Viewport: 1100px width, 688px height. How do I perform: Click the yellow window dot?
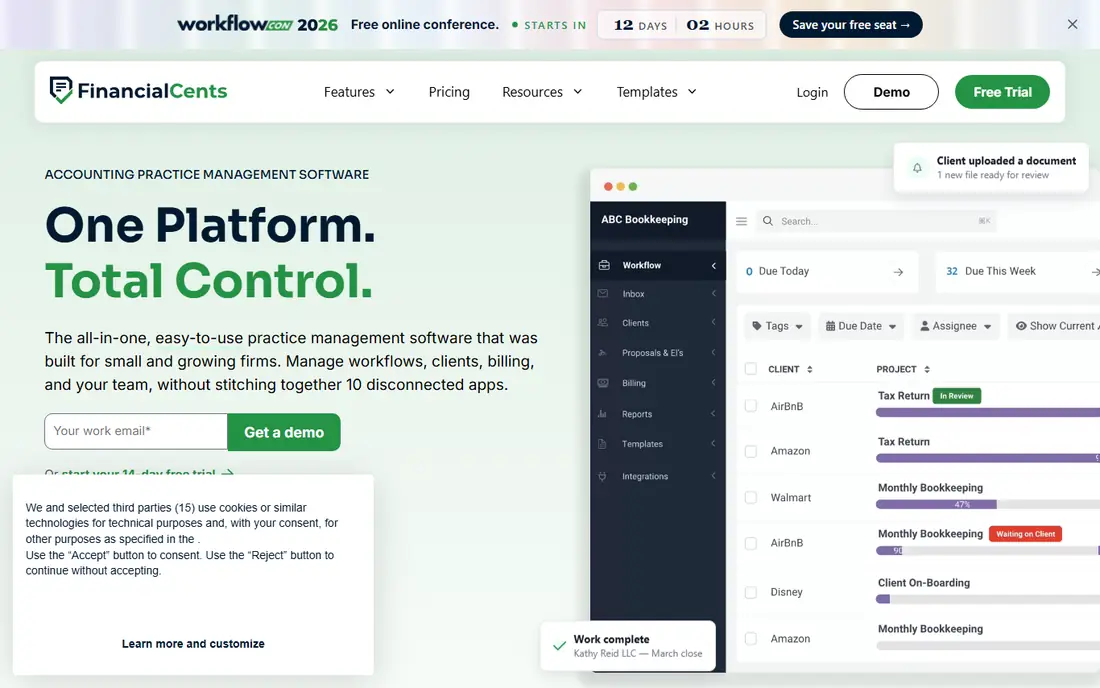(620, 187)
